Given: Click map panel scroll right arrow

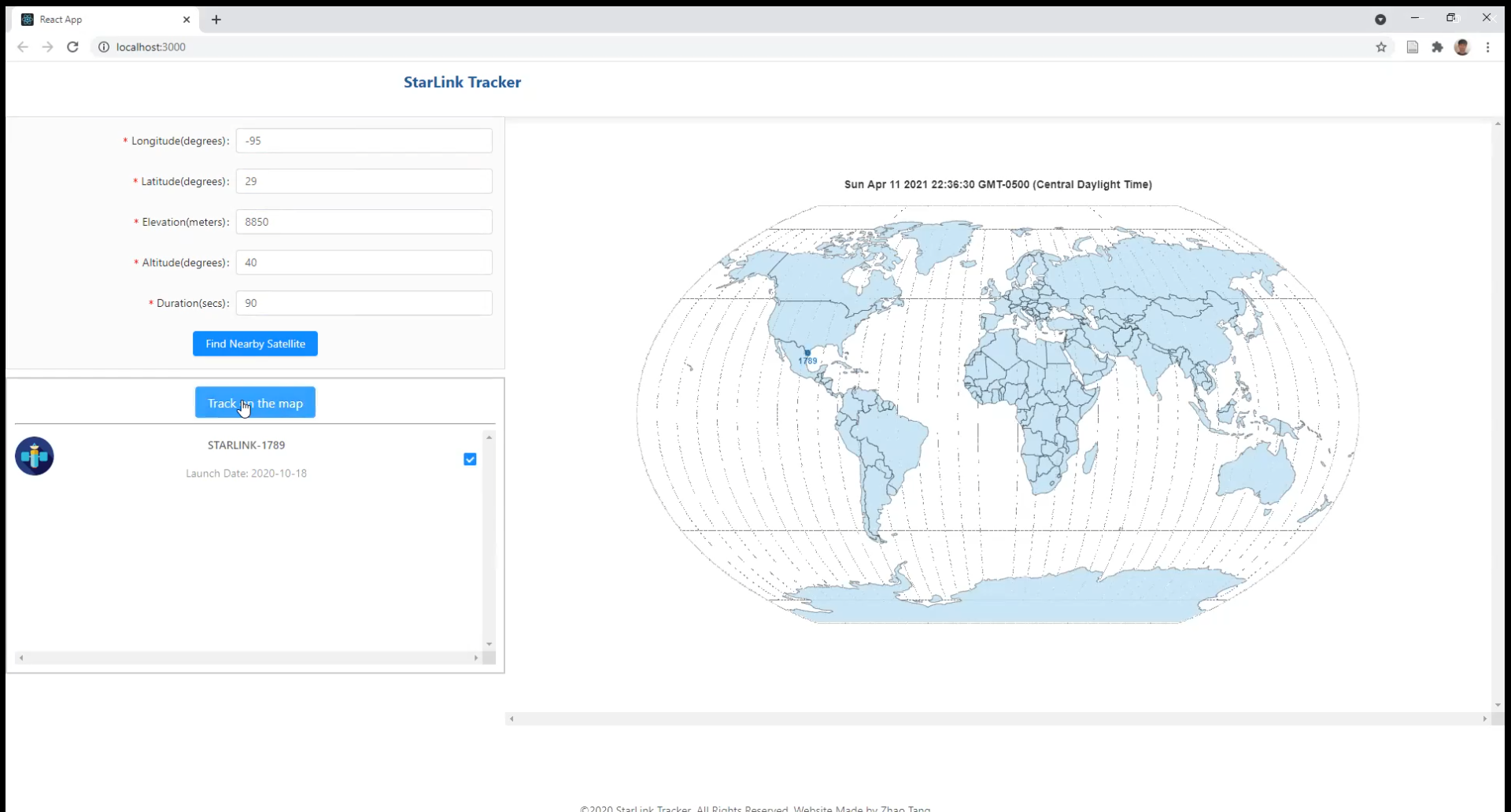Looking at the screenshot, I should tap(1485, 718).
